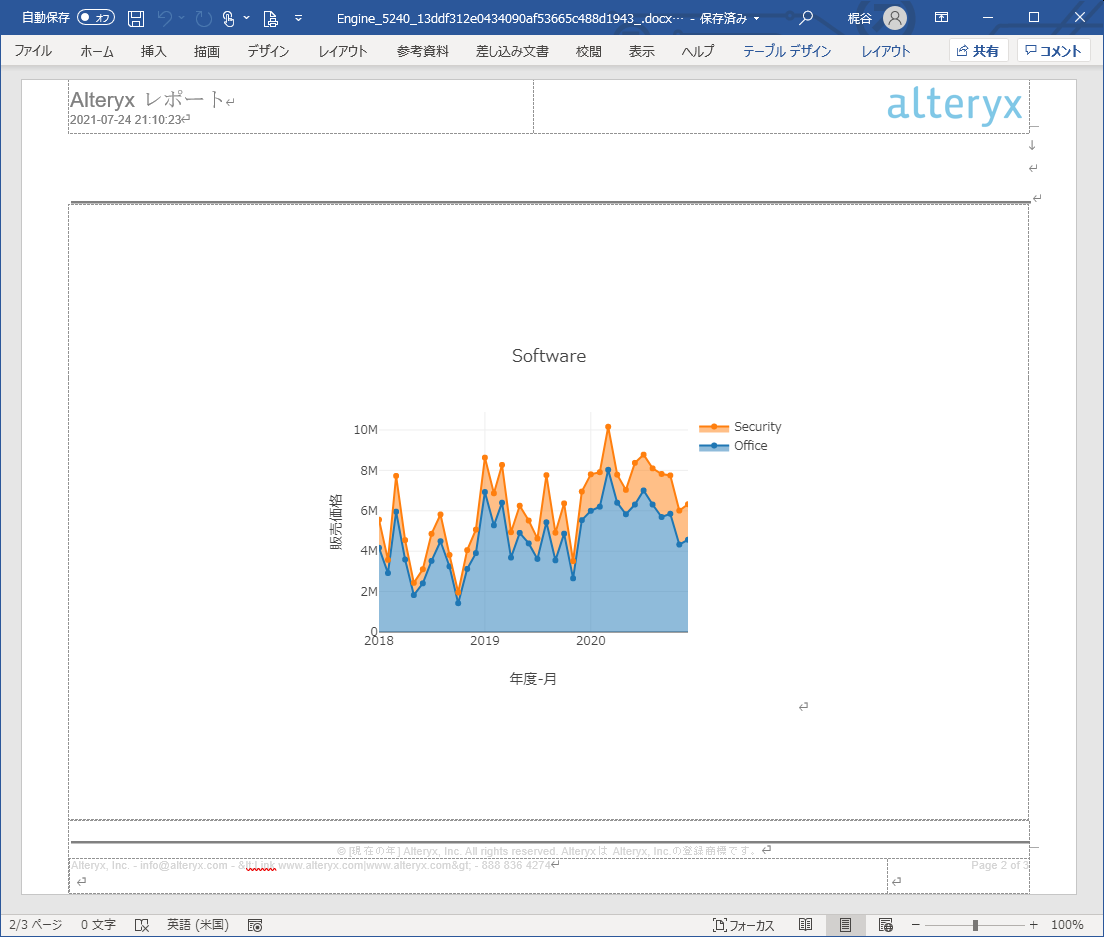The height and width of the screenshot is (937, 1104).
Task: Open the user account avatar icon
Action: point(895,18)
